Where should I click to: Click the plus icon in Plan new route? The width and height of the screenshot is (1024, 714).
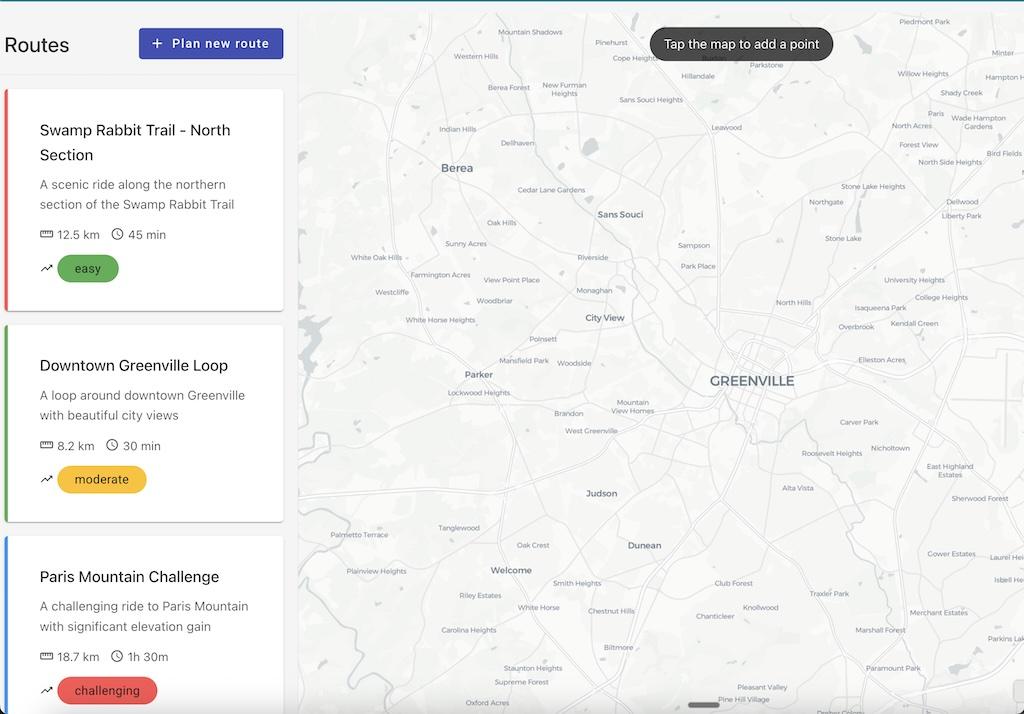click(x=157, y=43)
